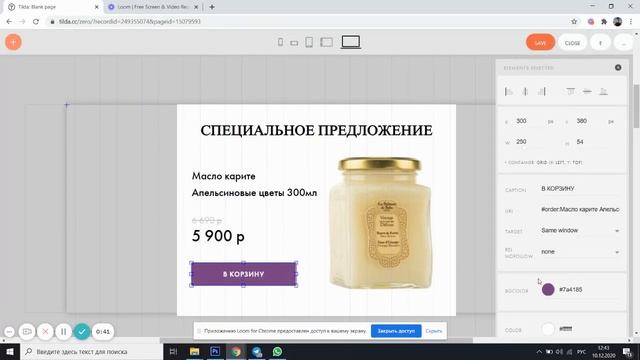This screenshot has width=640, height=360.
Task: Select the Масло карите text line
Action: point(224,176)
